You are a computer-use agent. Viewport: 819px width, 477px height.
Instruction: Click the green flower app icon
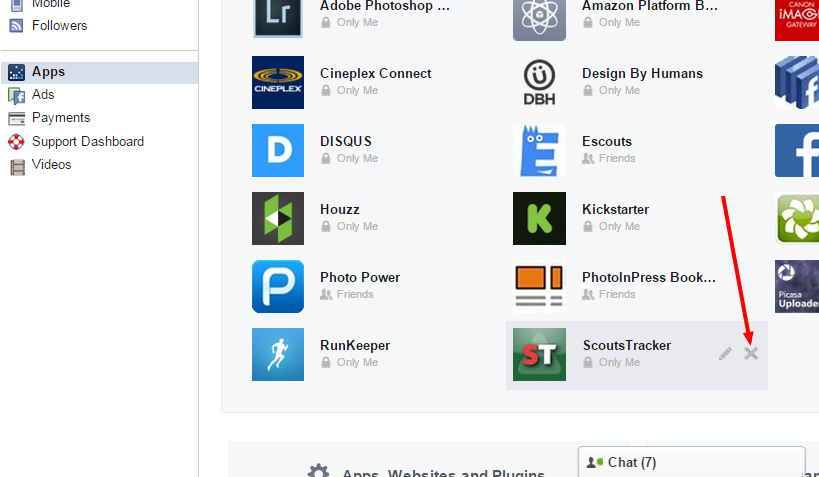797,218
